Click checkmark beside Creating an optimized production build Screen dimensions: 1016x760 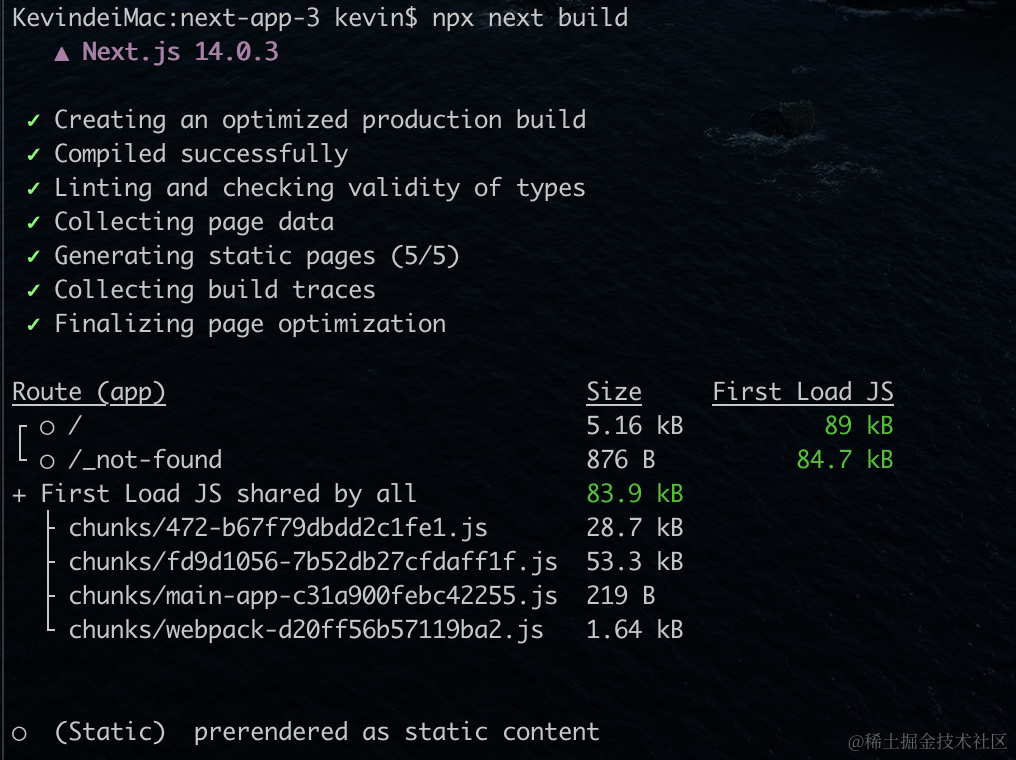(x=34, y=121)
